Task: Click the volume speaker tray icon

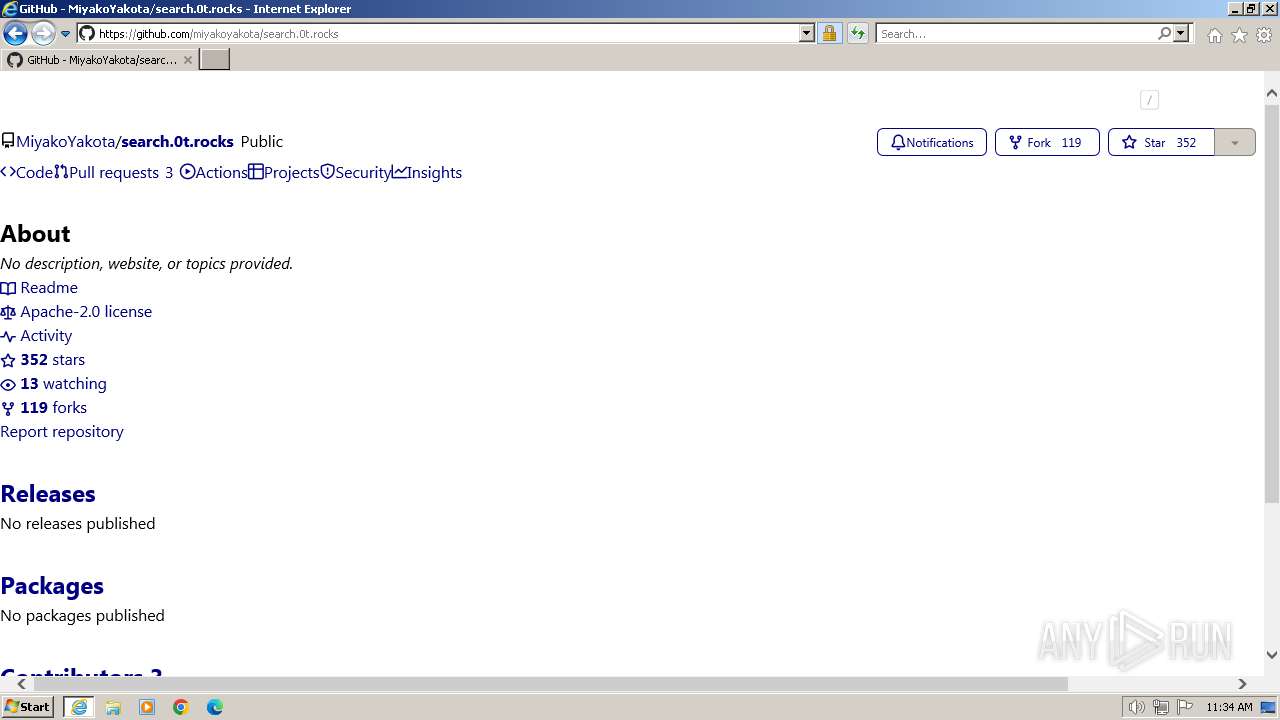Action: [1137, 707]
